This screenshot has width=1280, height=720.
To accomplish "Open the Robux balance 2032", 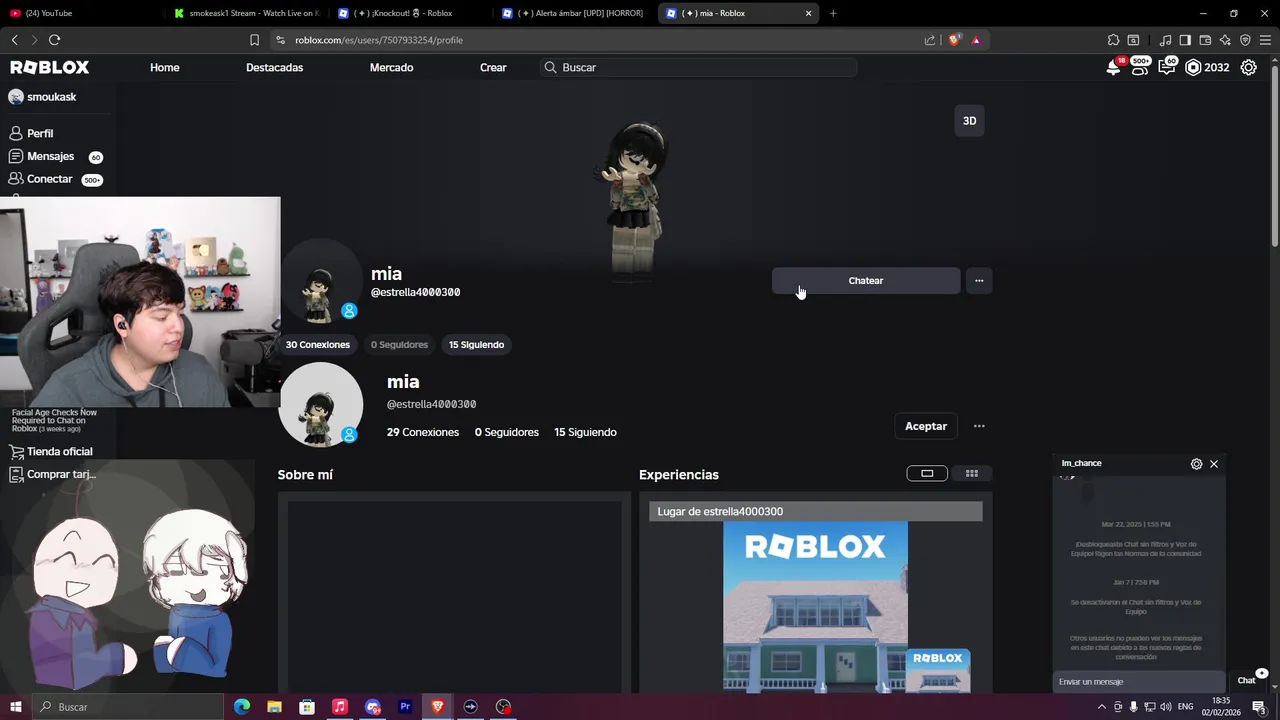I will tap(1207, 67).
